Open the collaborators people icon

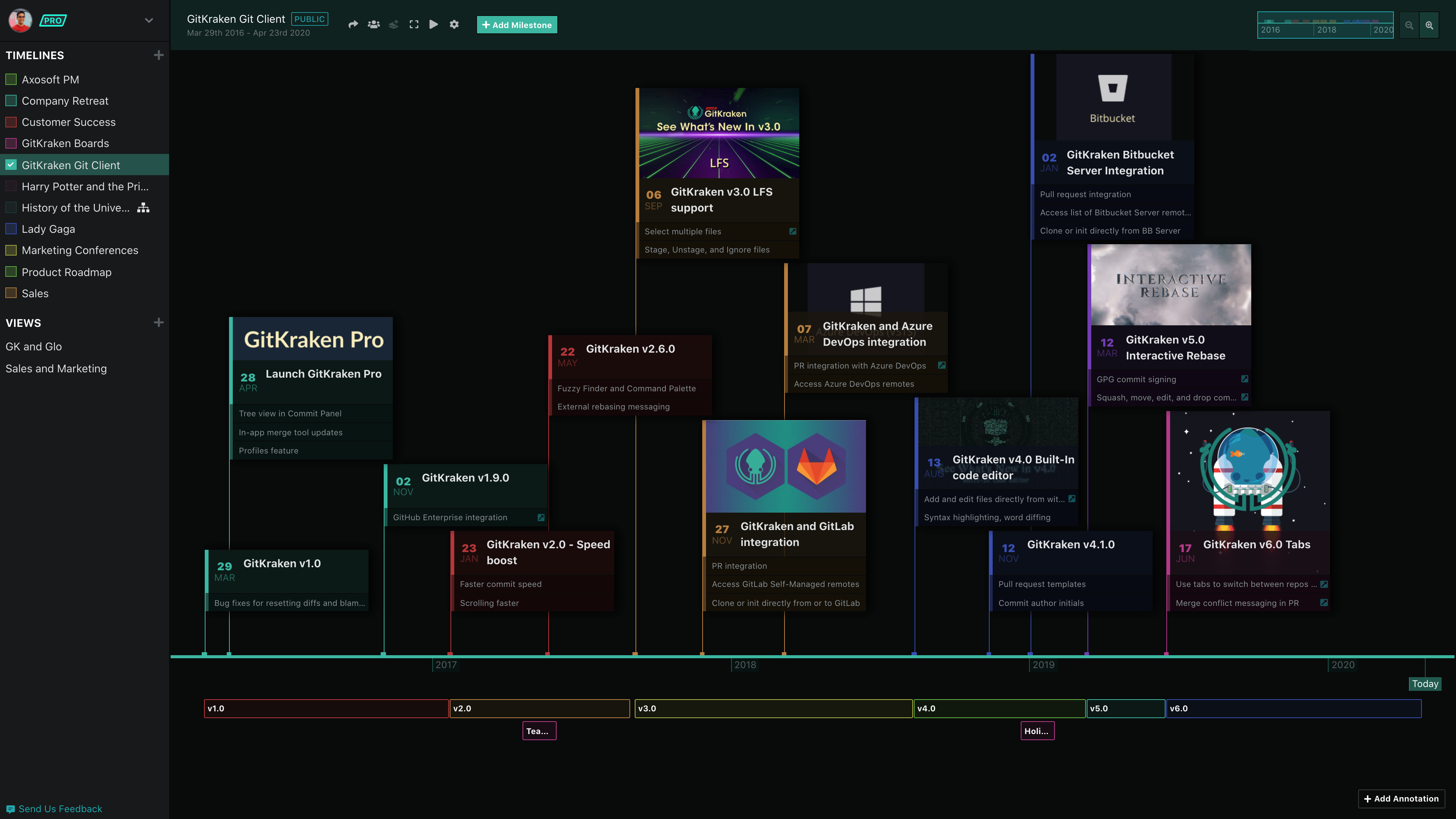[373, 24]
